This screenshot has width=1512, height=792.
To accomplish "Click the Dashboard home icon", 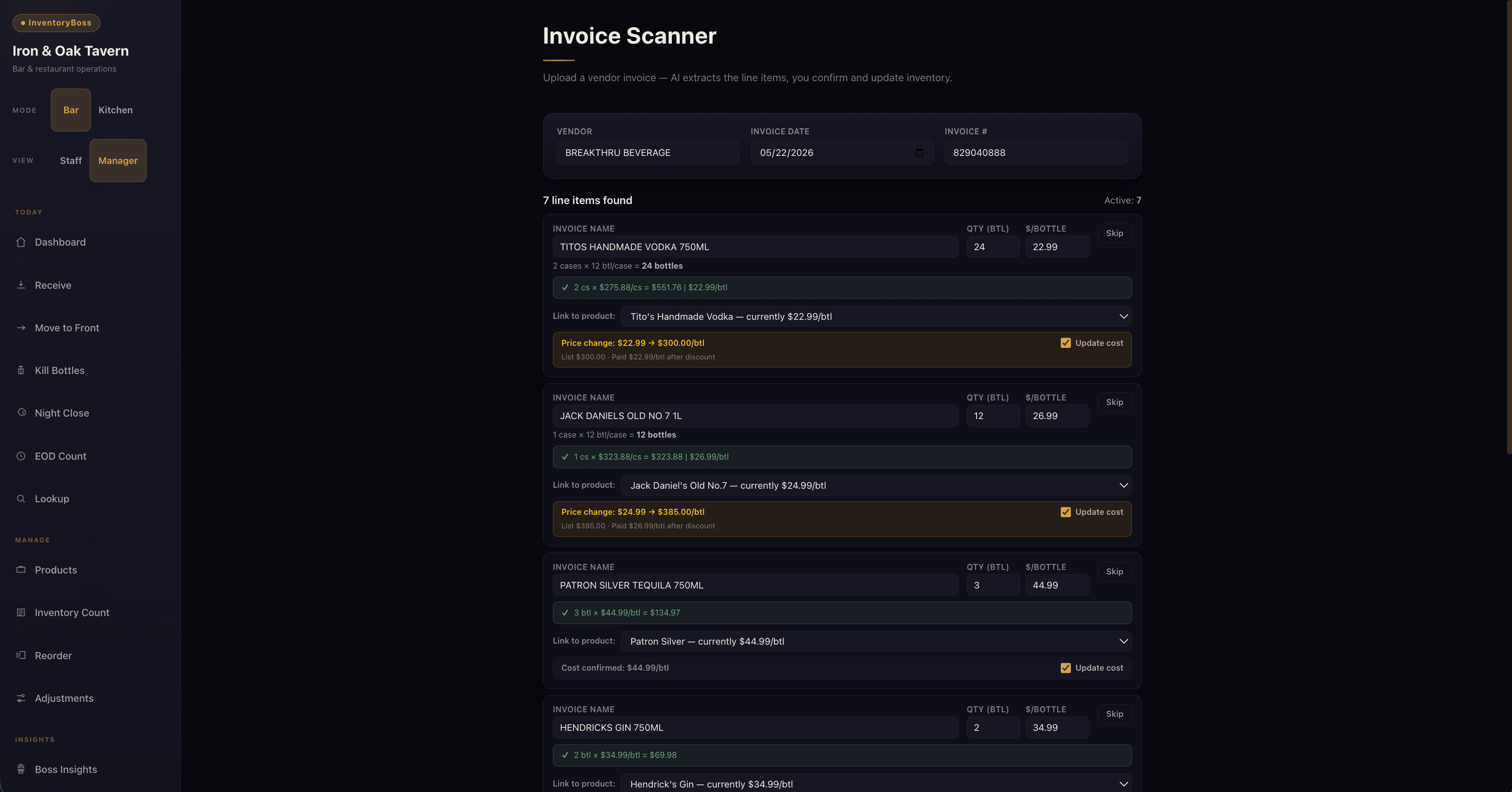I will click(21, 242).
